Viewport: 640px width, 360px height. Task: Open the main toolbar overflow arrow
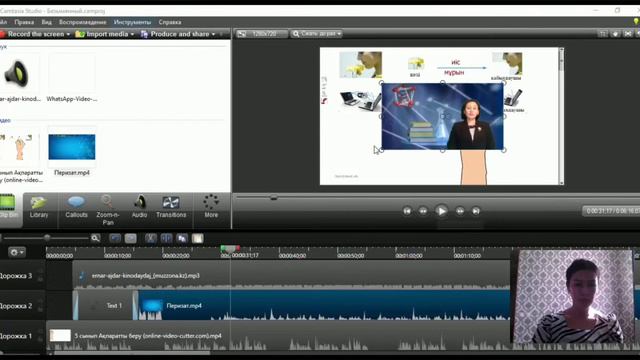pyautogui.click(x=222, y=34)
